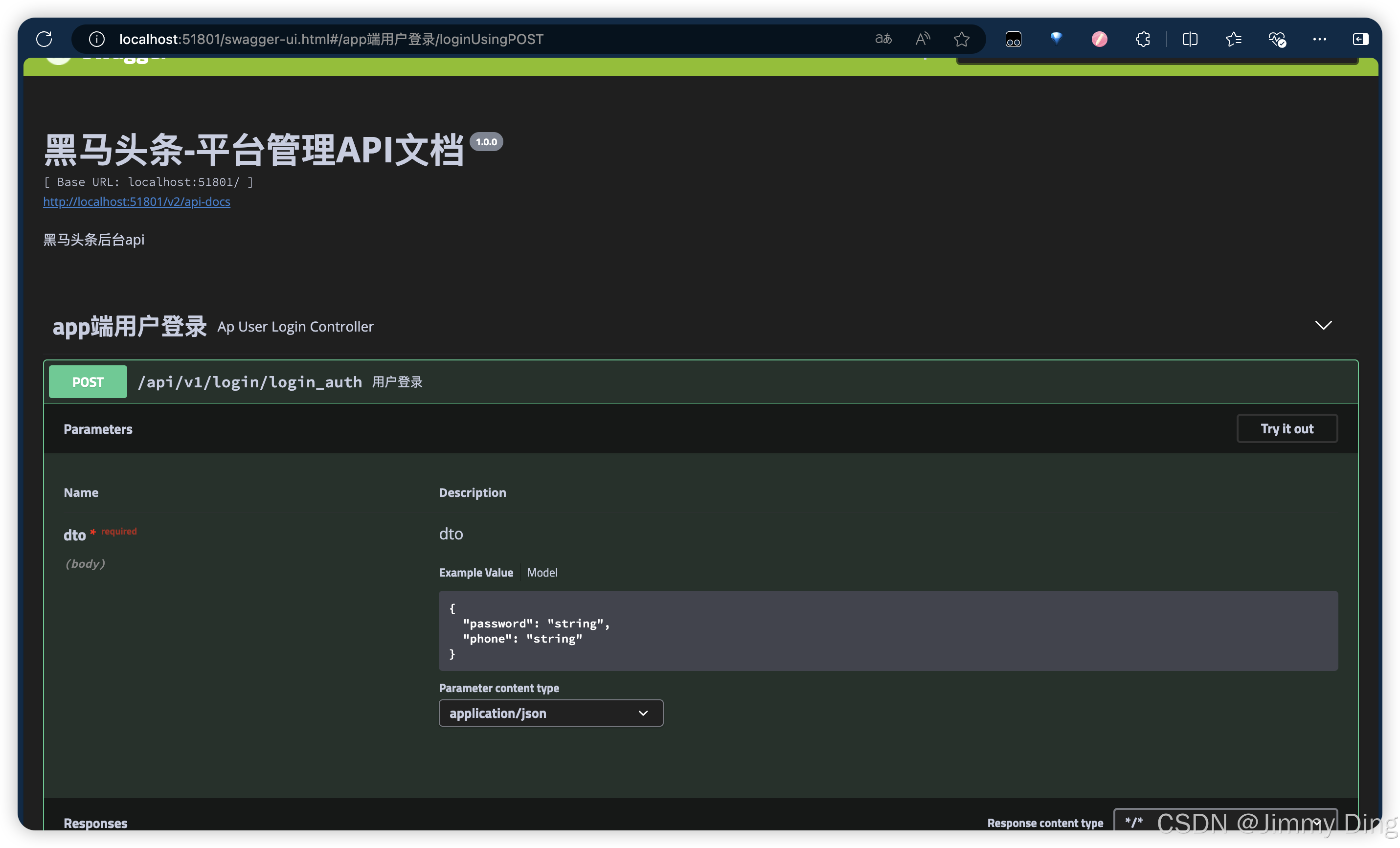Click the translate page icon
Viewport: 1400px width, 848px height.
point(883,39)
